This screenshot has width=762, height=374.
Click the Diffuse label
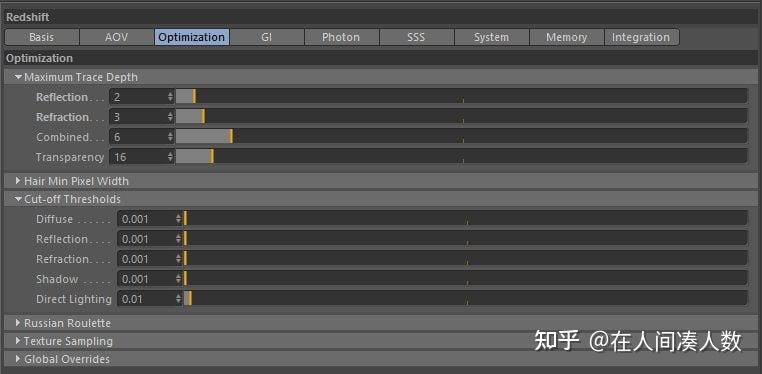pos(54,219)
